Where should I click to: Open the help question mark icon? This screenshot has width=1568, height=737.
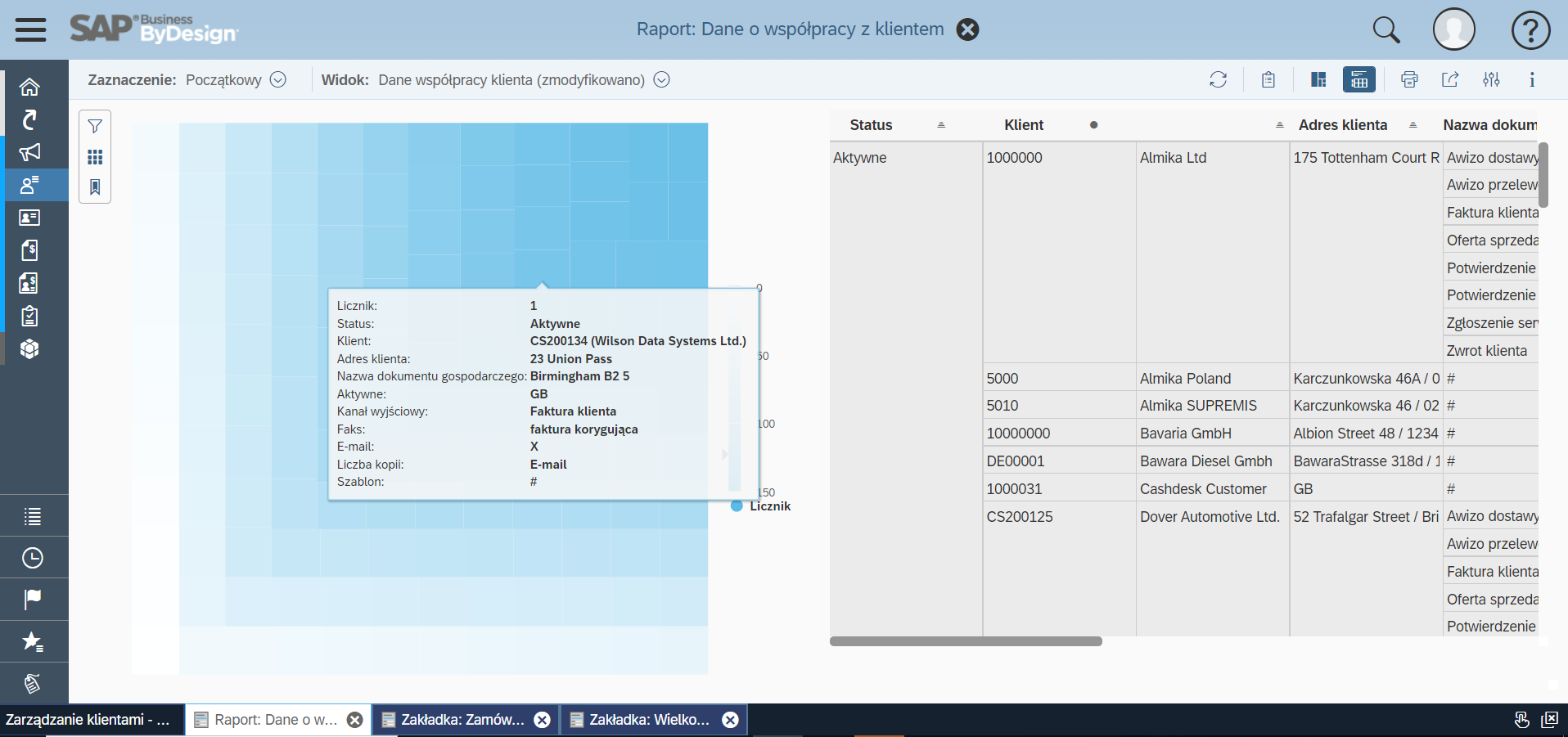[1530, 29]
